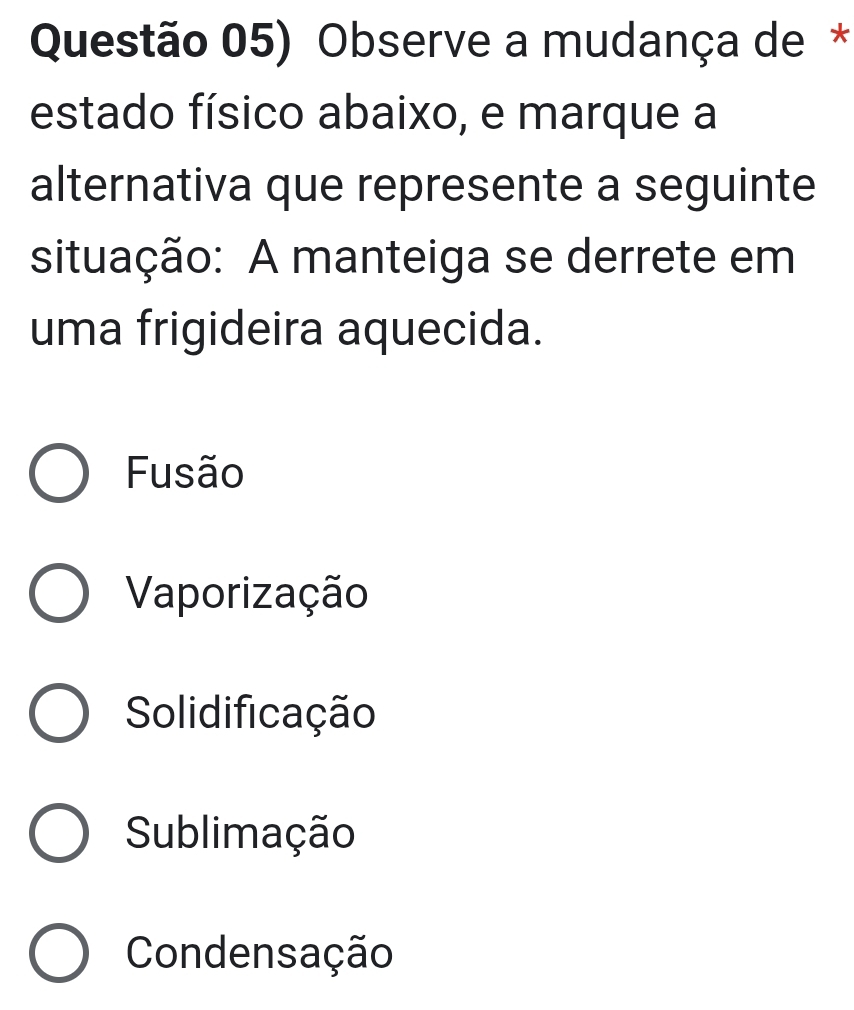Click the "Sublimação" answer label text
This screenshot has width=854, height=1010.
pyautogui.click(x=241, y=833)
